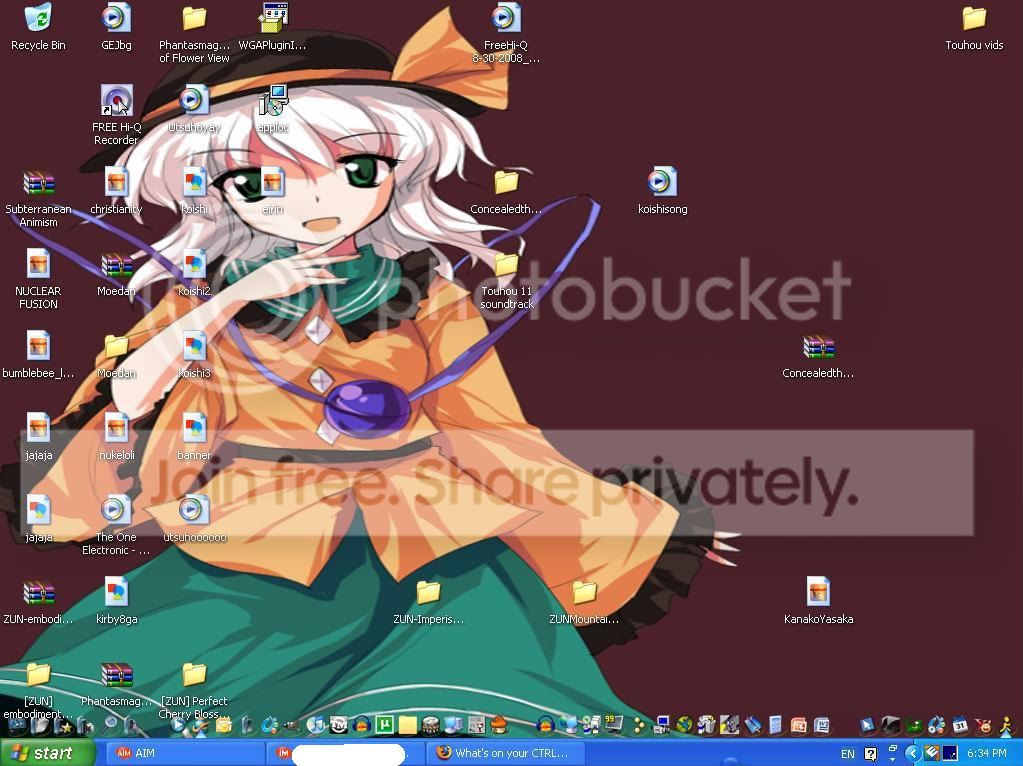Open the Recycle Bin icon
The width and height of the screenshot is (1023, 766).
[x=38, y=20]
